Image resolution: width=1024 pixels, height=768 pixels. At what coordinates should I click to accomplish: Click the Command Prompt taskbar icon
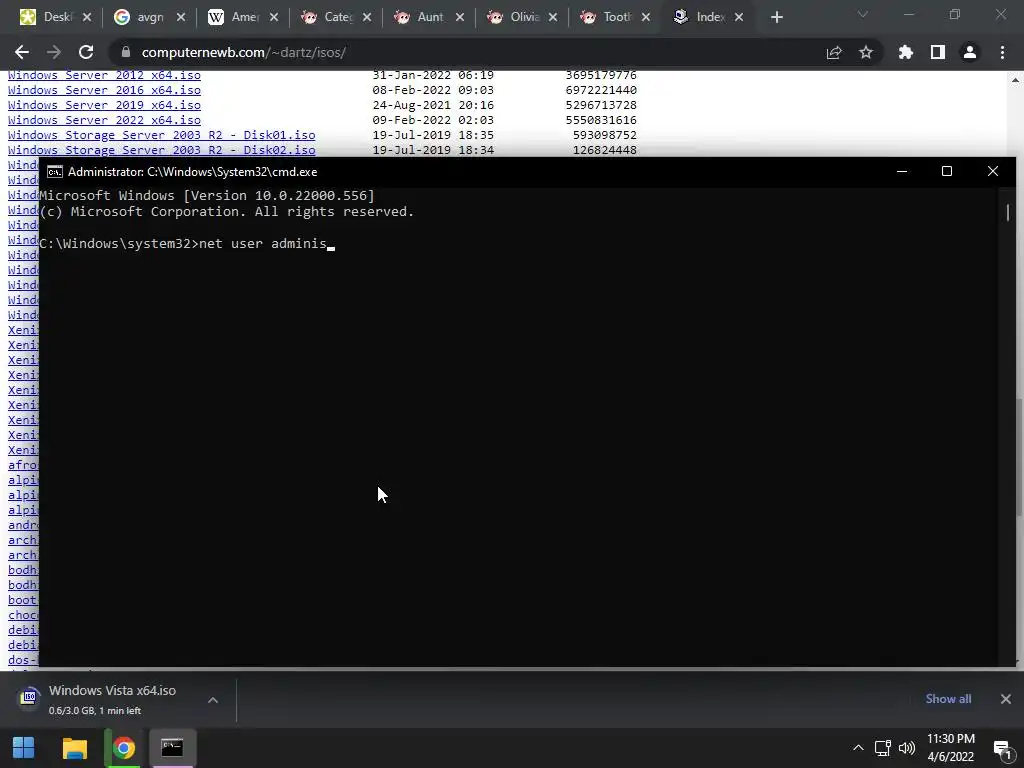172,748
